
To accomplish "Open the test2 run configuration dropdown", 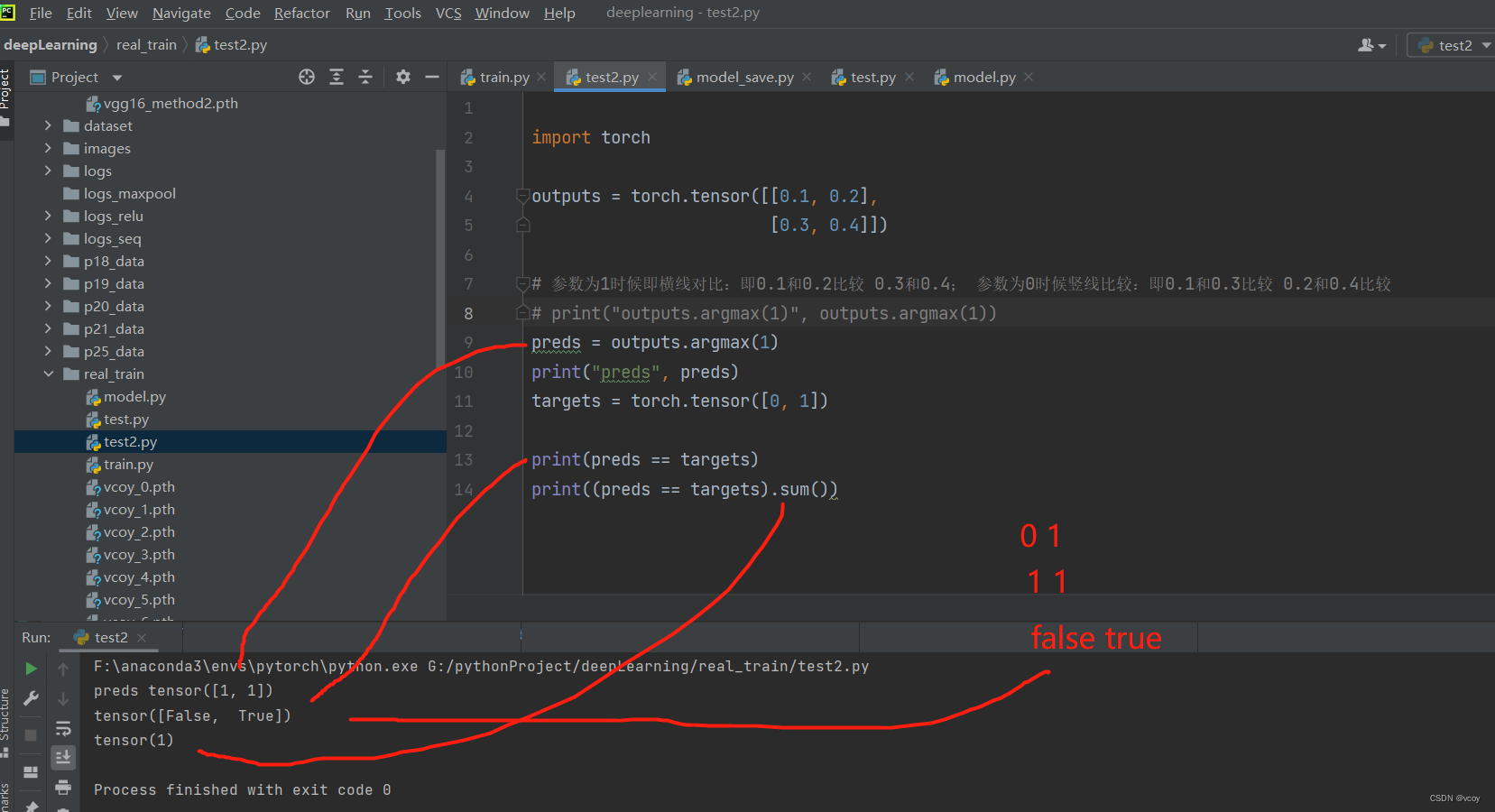I will tap(1453, 45).
